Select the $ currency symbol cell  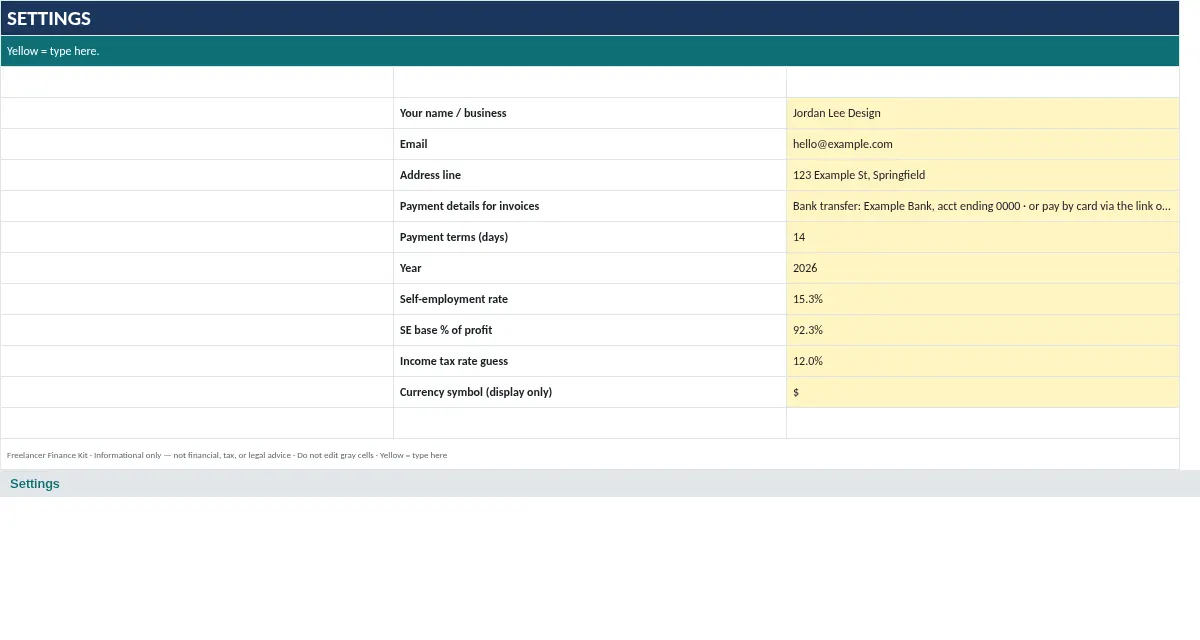(983, 392)
